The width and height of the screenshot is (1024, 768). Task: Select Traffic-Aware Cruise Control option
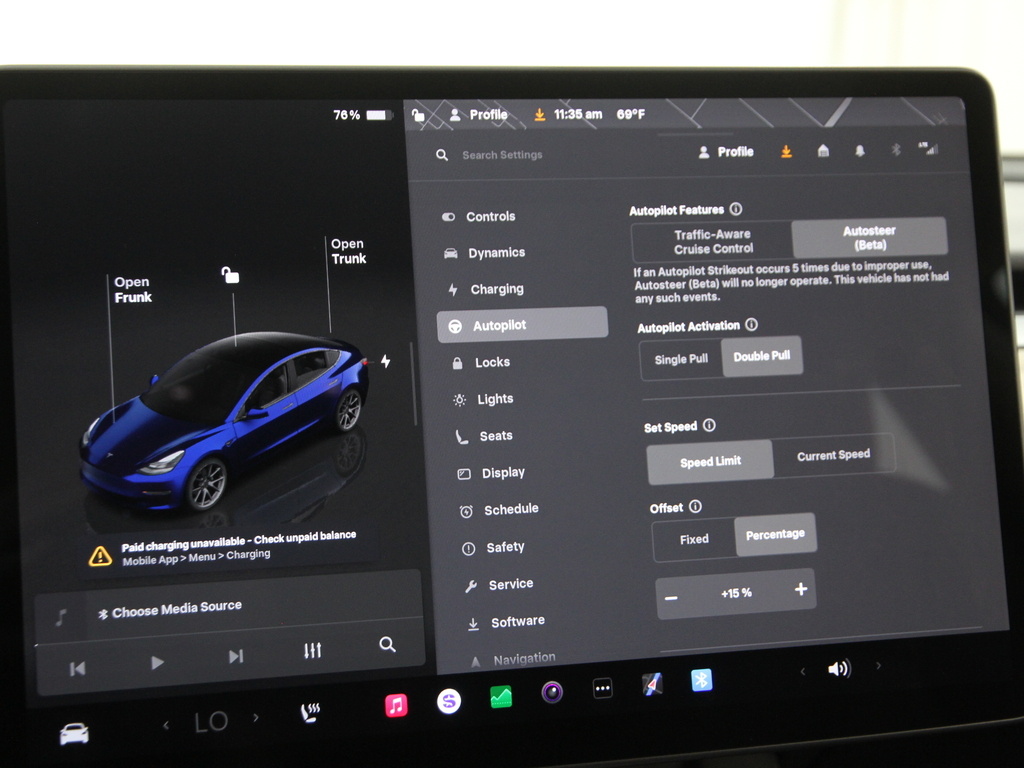[x=712, y=241]
